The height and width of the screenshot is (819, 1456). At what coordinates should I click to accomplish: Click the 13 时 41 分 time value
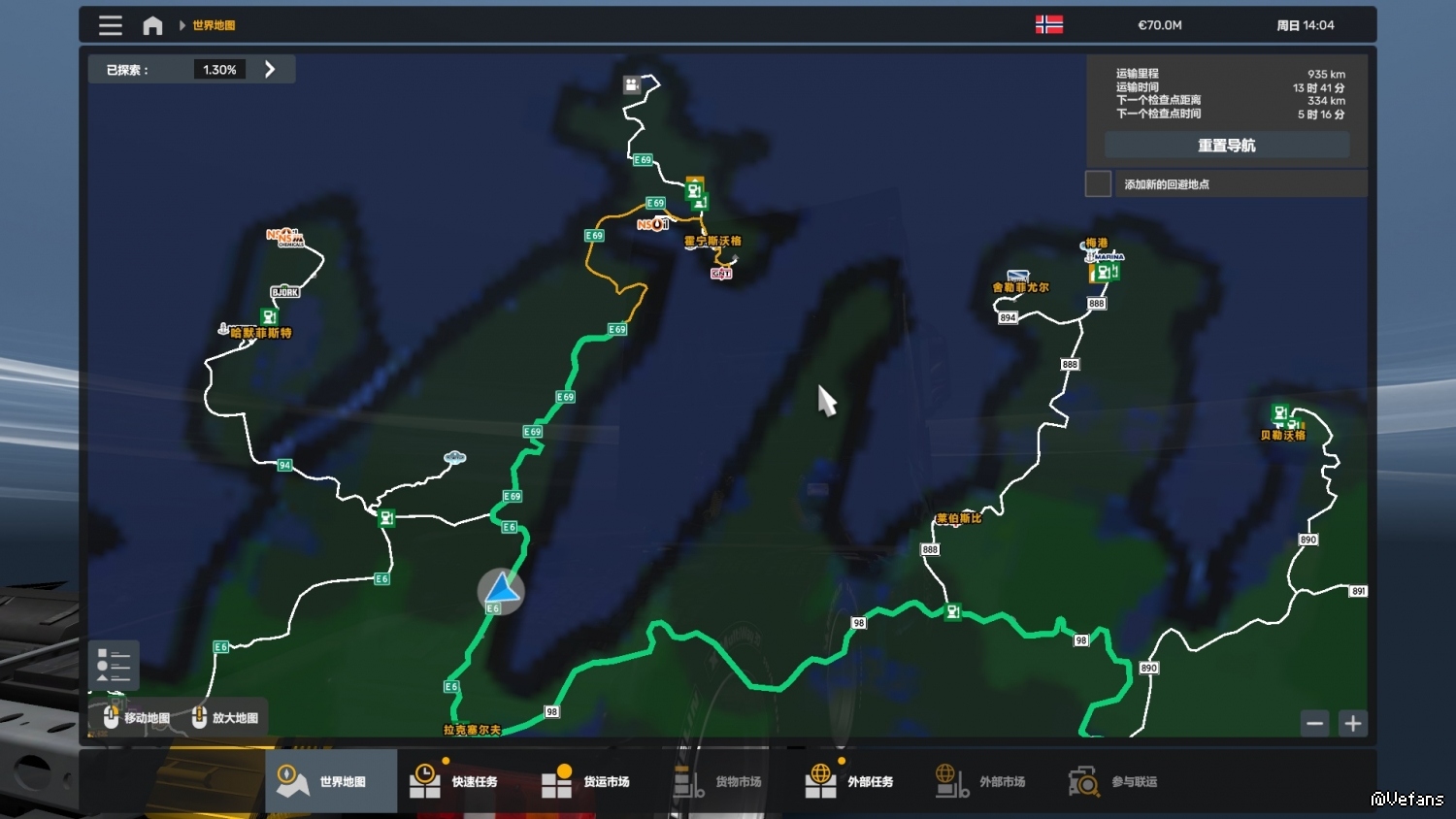pos(1318,87)
